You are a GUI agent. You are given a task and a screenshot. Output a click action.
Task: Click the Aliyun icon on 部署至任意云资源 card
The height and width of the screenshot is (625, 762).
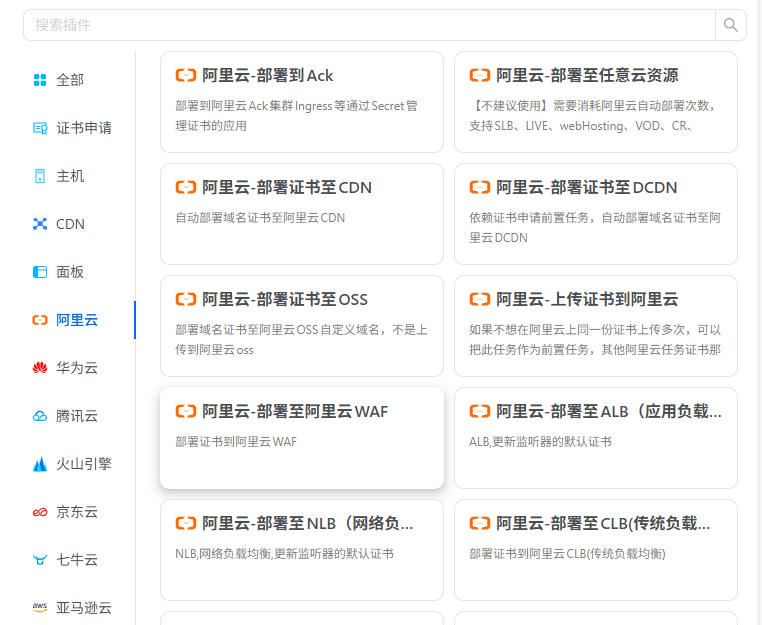pos(480,75)
